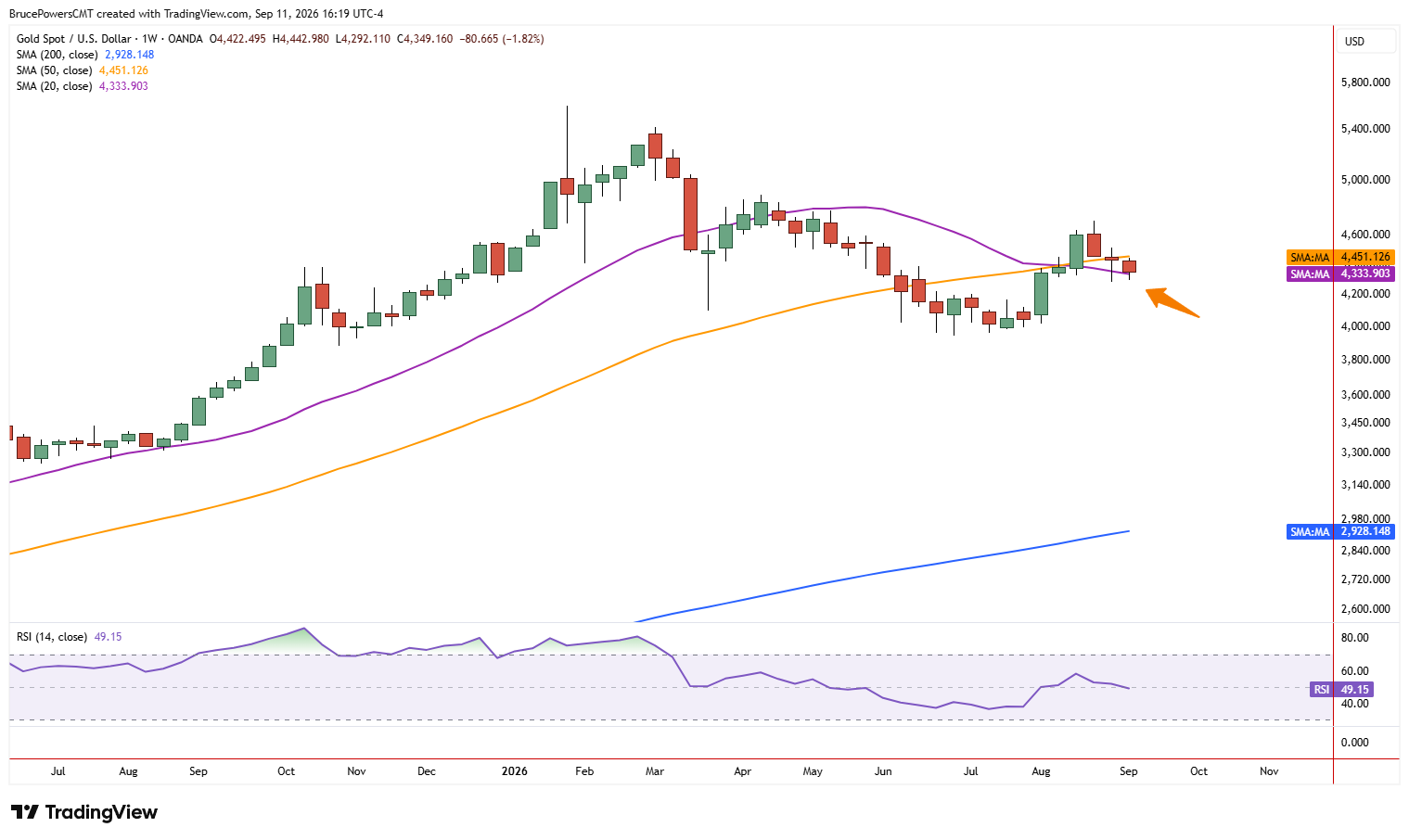Click the low value L4,292.110

pos(363,39)
